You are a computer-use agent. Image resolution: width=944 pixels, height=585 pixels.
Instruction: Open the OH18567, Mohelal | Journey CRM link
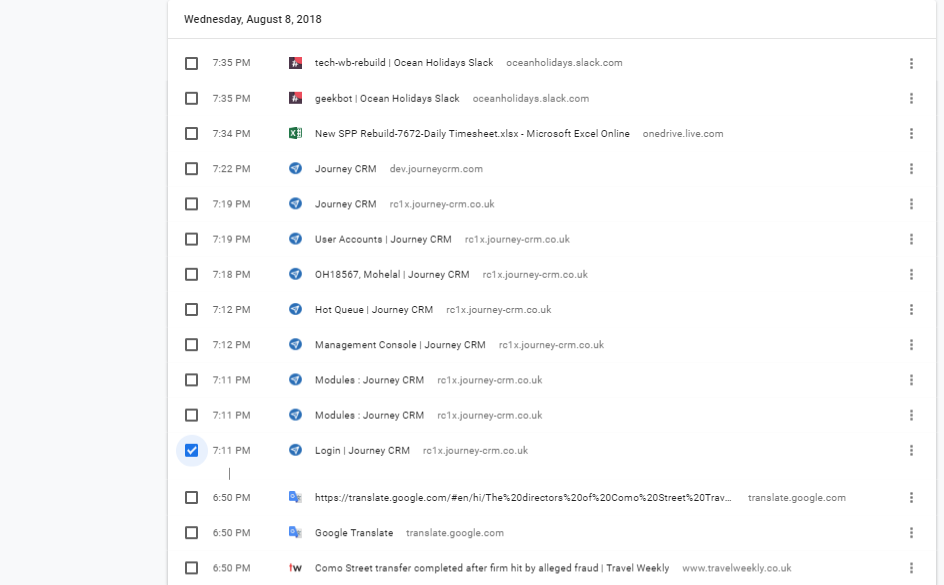[392, 274]
